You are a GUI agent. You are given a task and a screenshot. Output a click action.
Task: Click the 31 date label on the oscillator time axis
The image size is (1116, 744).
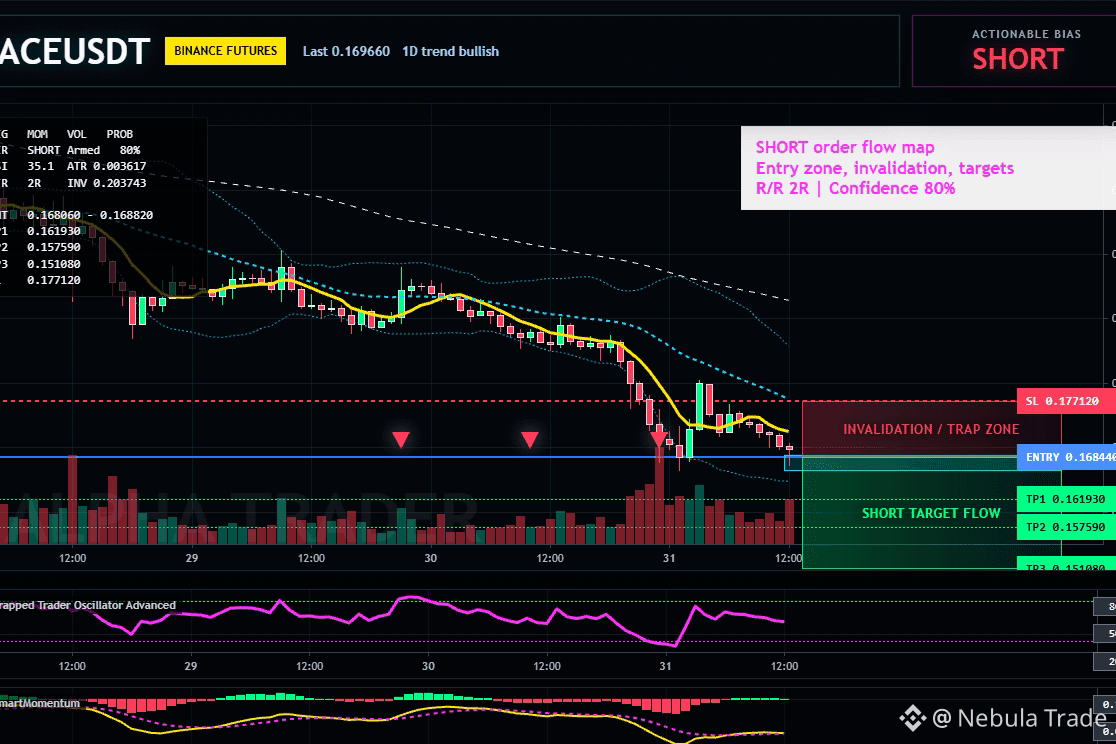point(665,666)
